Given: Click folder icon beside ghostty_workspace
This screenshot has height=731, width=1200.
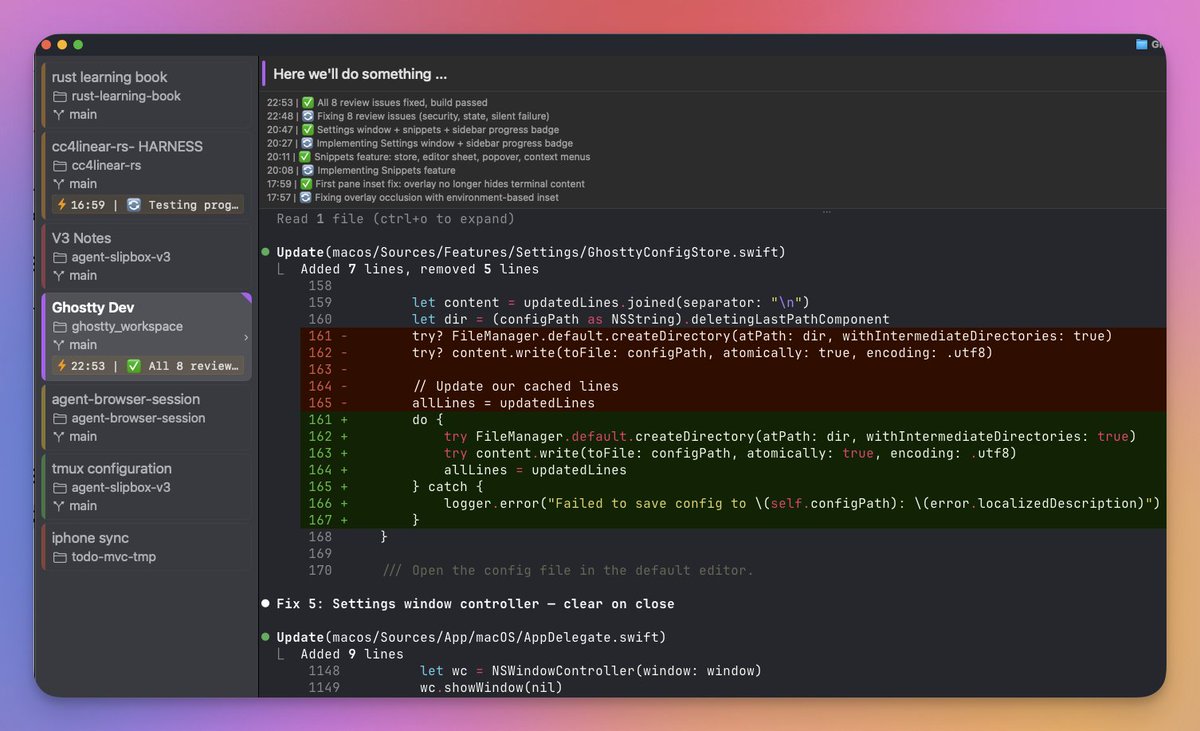Looking at the screenshot, I should 59,327.
